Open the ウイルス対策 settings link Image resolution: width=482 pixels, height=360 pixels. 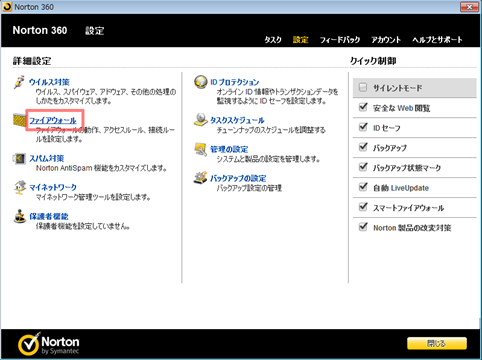(x=49, y=82)
